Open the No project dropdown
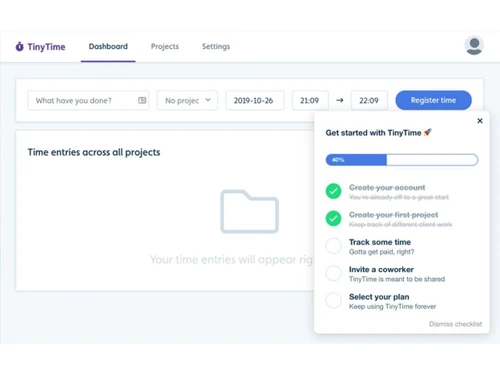The width and height of the screenshot is (500, 375). 187,100
